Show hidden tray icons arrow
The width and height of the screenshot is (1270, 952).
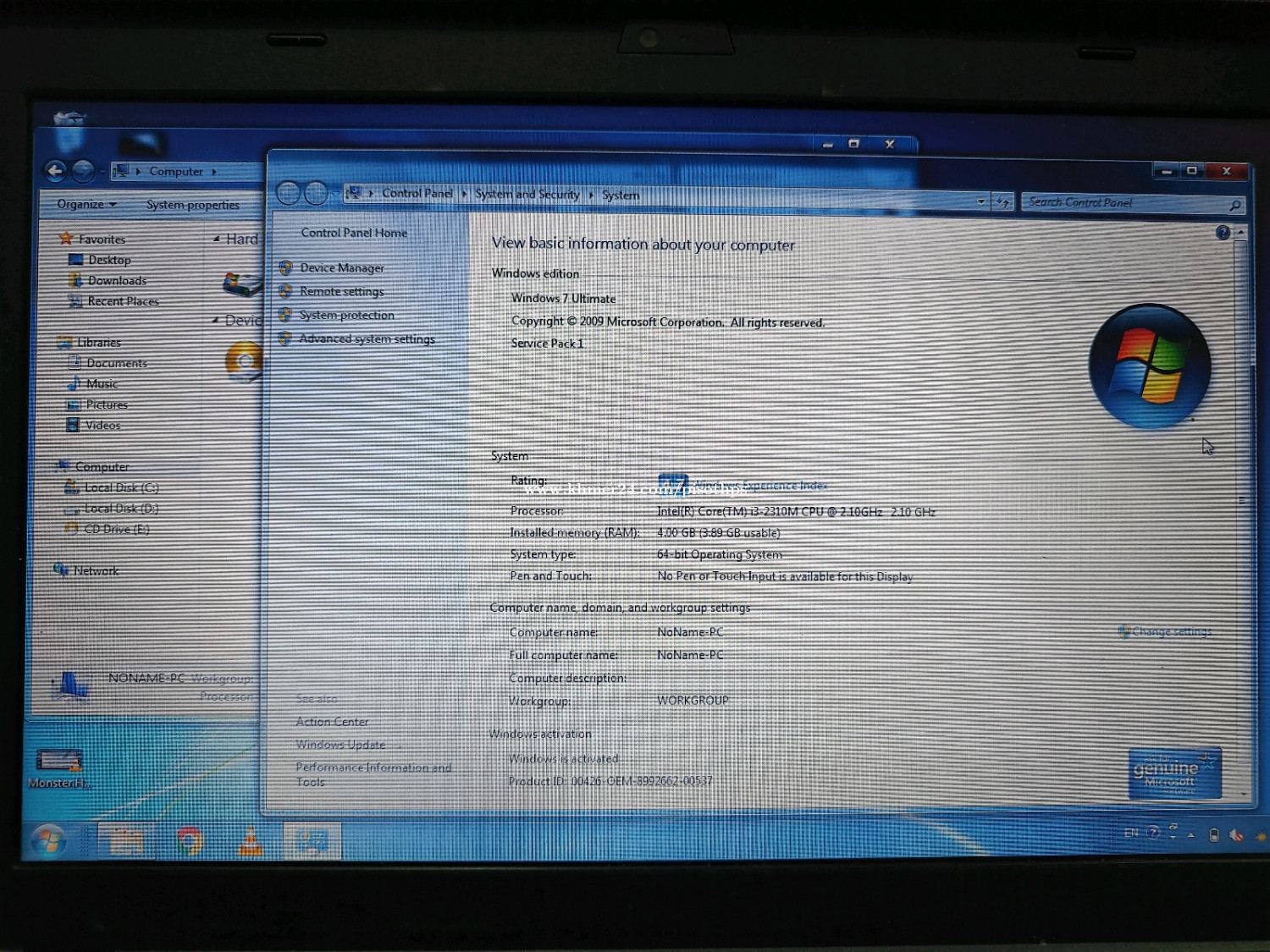[1191, 835]
